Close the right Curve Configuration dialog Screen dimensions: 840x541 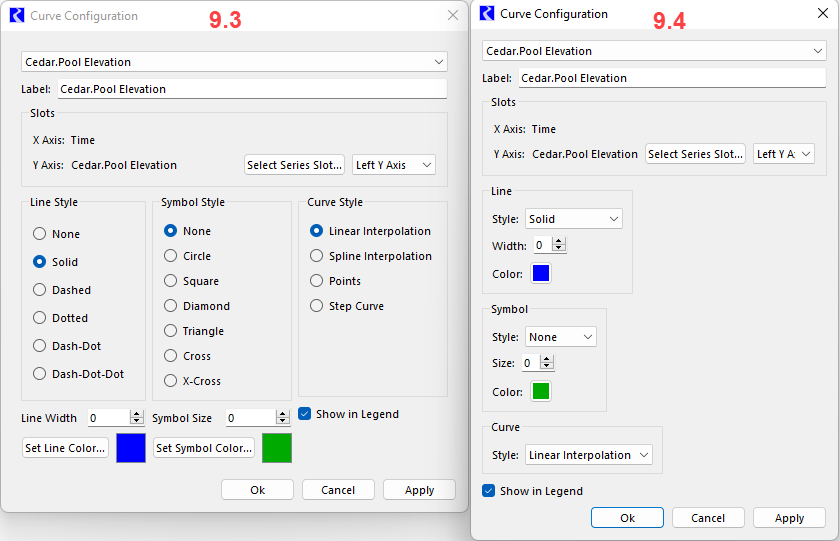pyautogui.click(x=822, y=14)
